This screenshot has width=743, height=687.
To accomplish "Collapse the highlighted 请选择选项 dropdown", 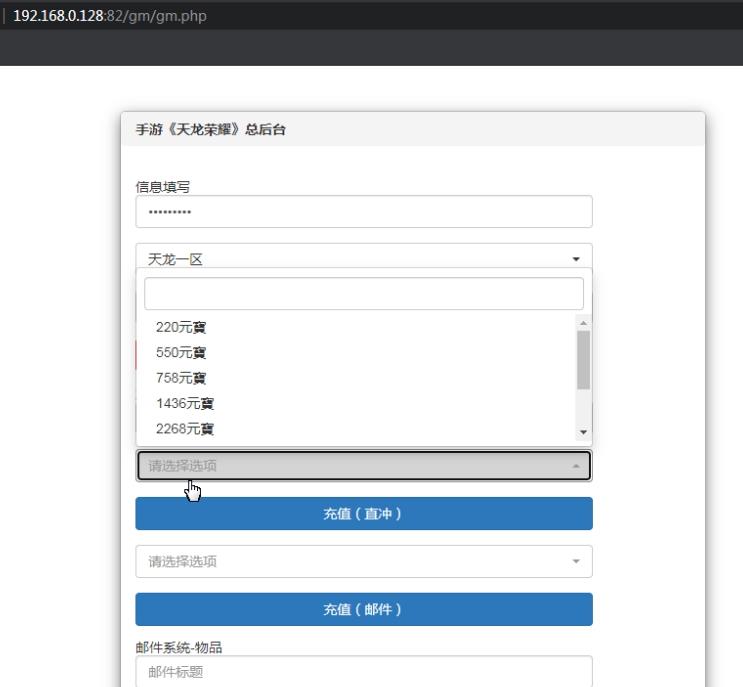I will point(363,466).
